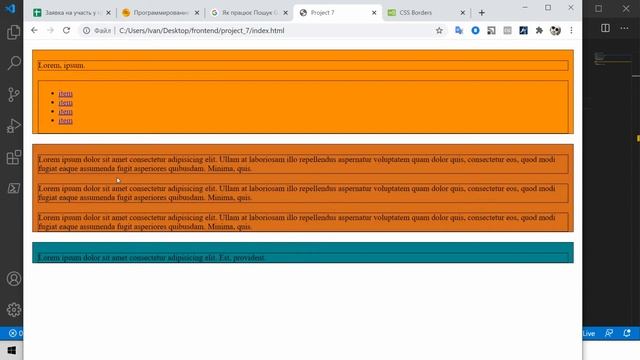Open Chrome Extensions puzzle menu
This screenshot has width=640, height=360.
539,31
